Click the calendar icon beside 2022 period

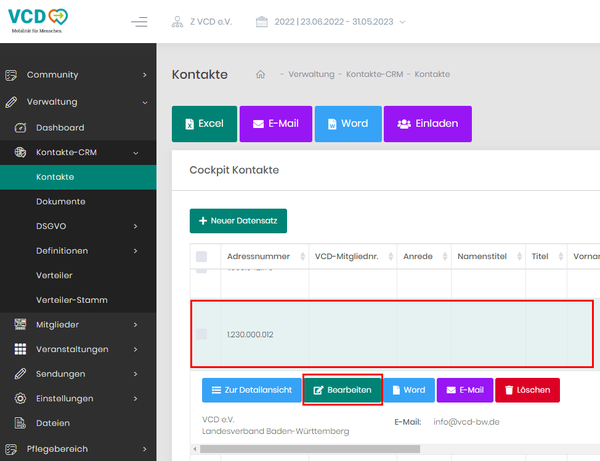click(x=262, y=22)
